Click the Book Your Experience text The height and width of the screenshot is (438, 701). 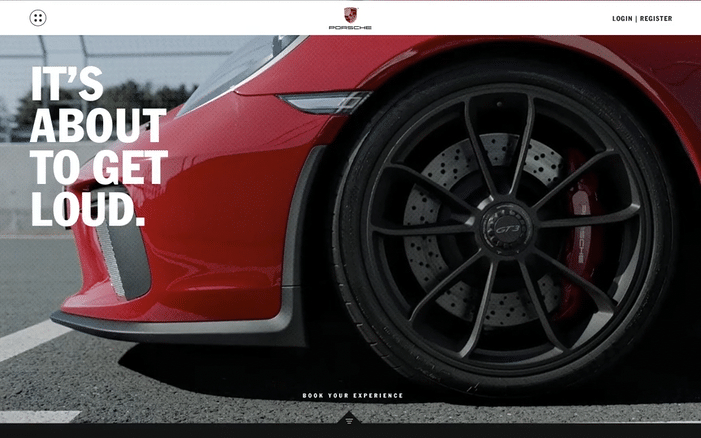353,396
